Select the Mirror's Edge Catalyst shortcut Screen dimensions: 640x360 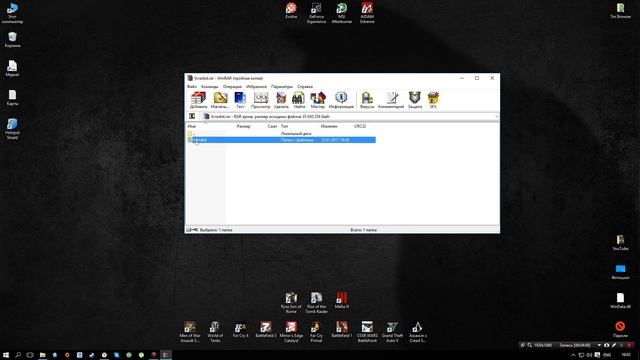coord(291,332)
